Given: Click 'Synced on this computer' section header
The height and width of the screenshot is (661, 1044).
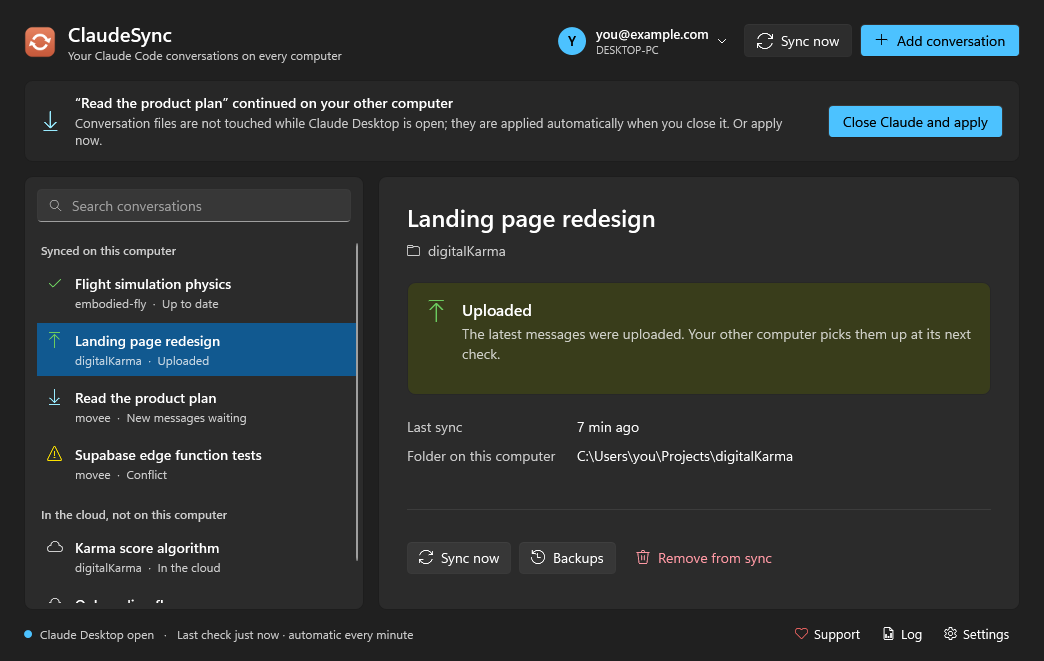Looking at the screenshot, I should click(x=109, y=251).
